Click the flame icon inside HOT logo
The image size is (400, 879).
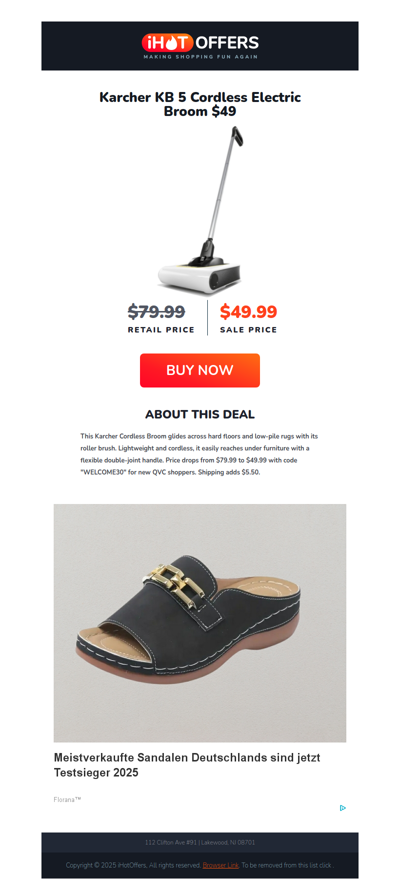click(x=171, y=43)
